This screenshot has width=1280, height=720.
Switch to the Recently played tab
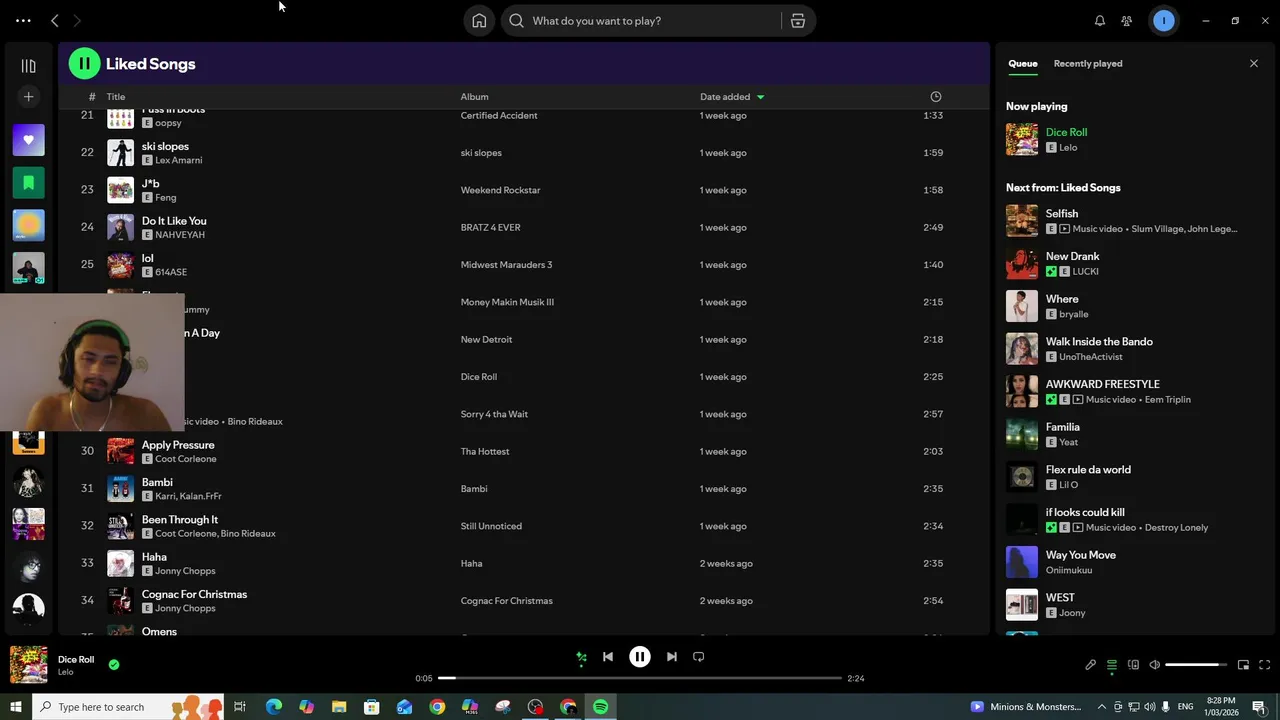tap(1088, 63)
